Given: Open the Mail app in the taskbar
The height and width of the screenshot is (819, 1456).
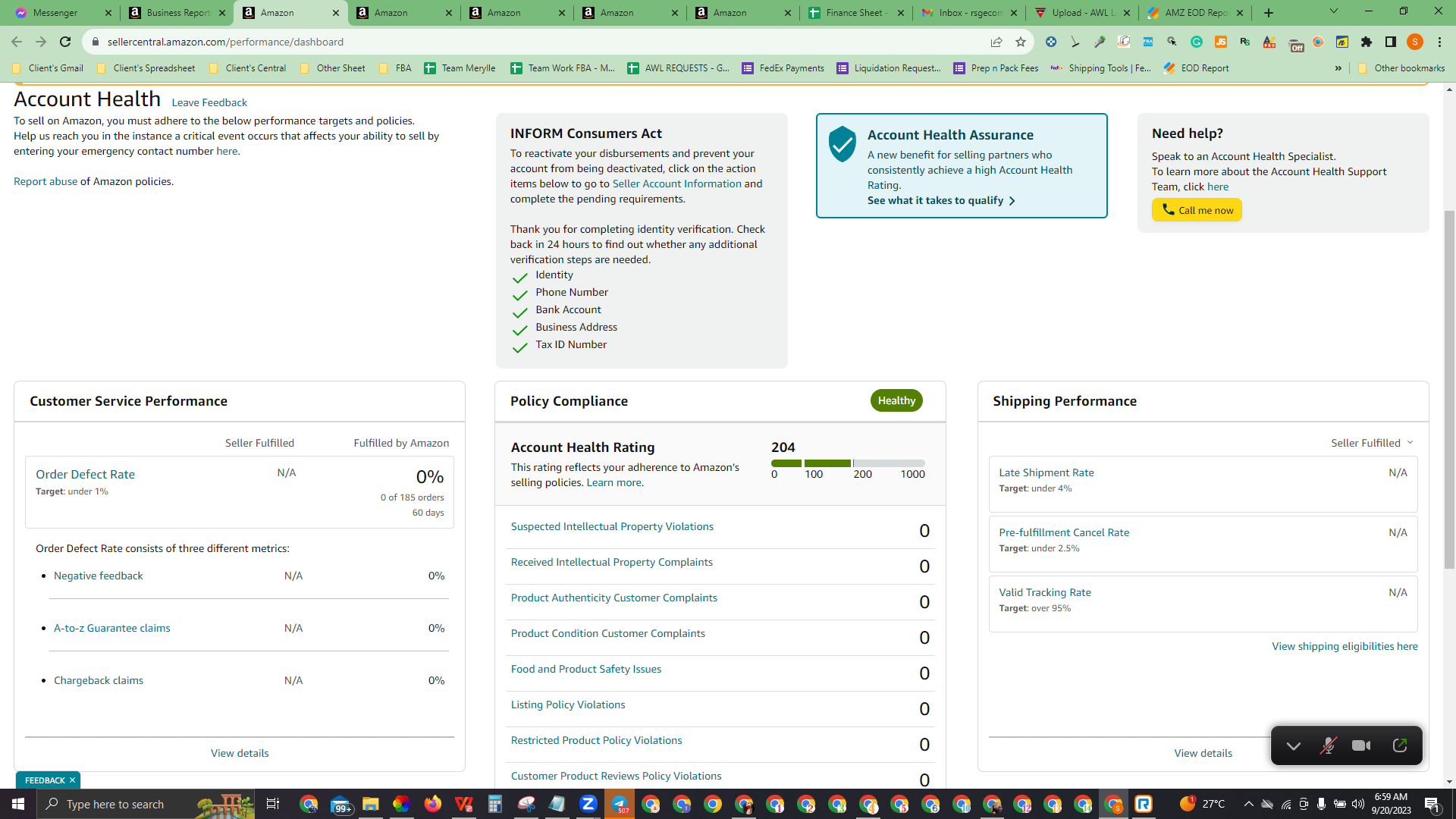Looking at the screenshot, I should 340,804.
